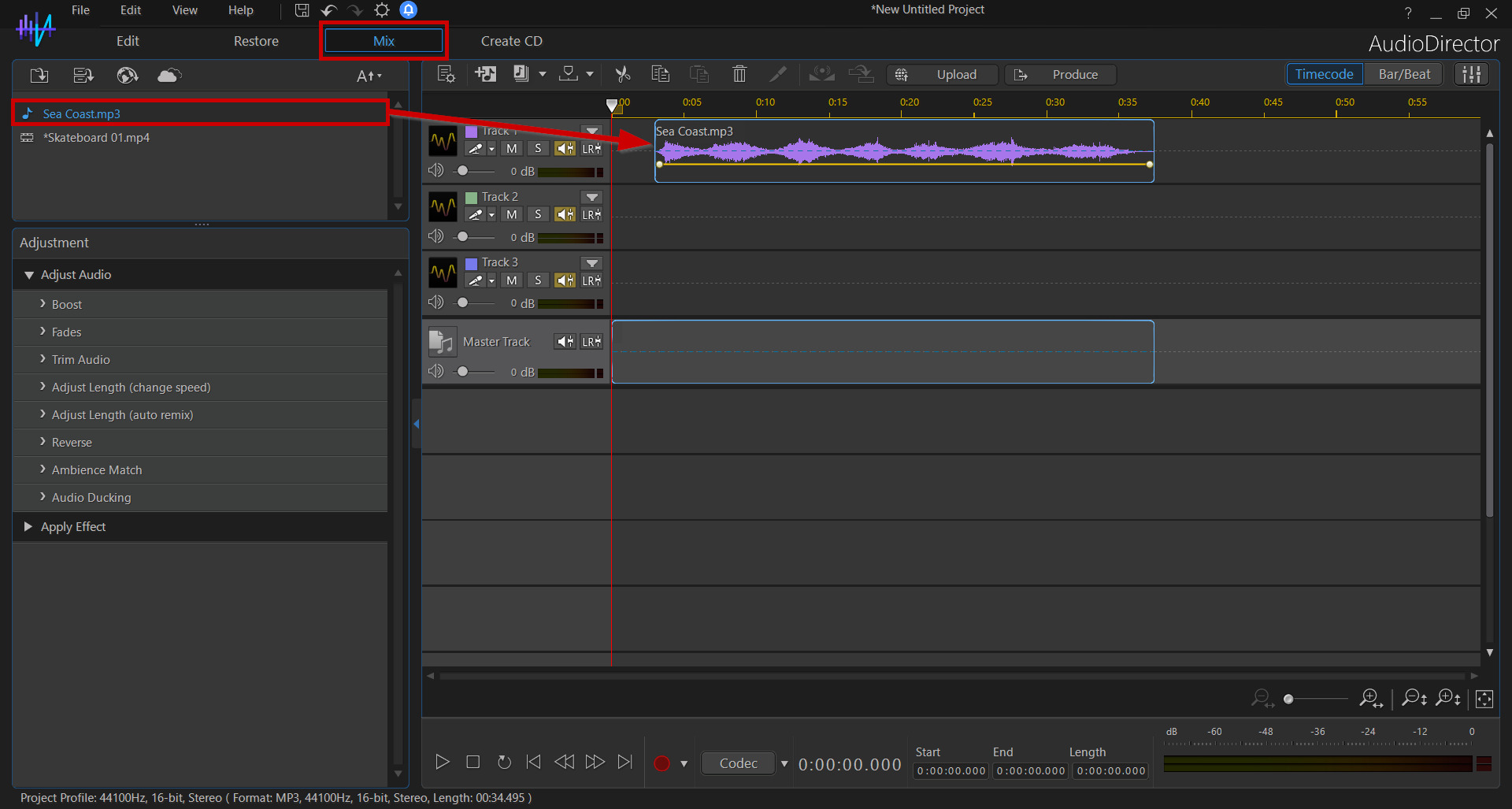Open the audio mixer panel icon
This screenshot has height=809, width=1512.
tap(1471, 74)
